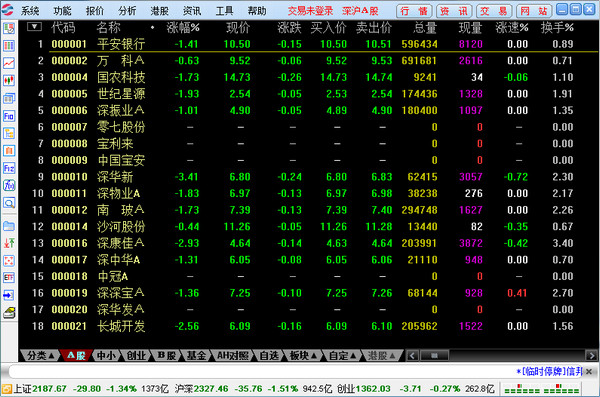Viewport: 600px width, 397px height.
Task: Open the 资讯 menu in menu bar
Action: click(192, 11)
